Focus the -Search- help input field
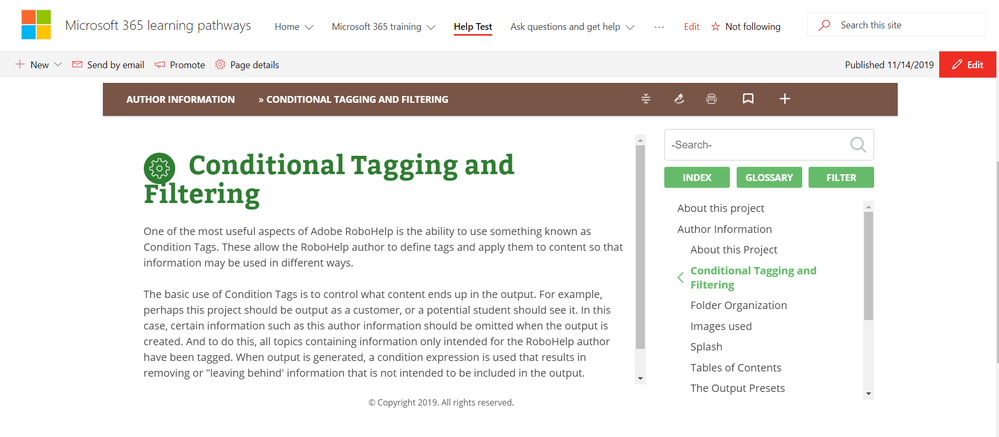999x437 pixels. pos(757,145)
